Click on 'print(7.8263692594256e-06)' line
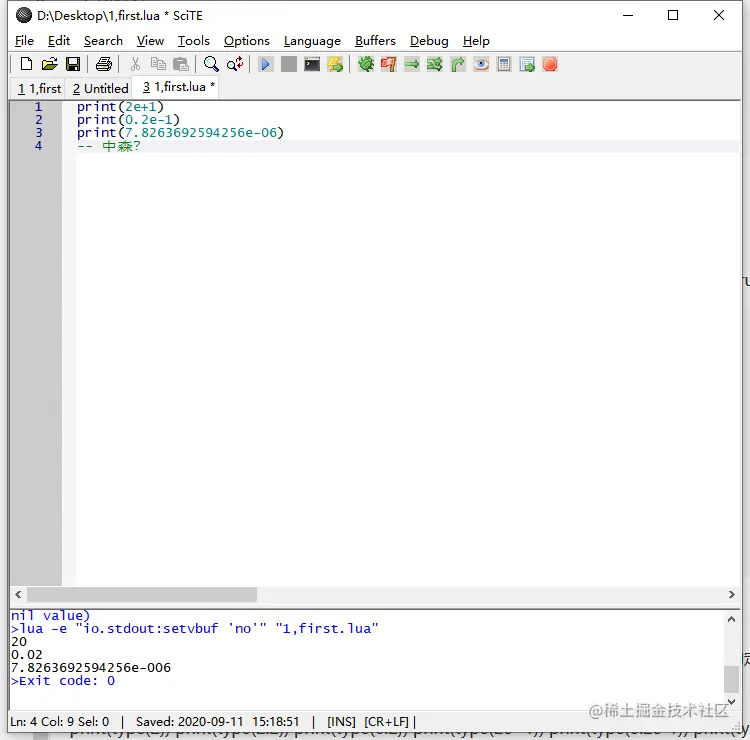Image resolution: width=750 pixels, height=740 pixels. pyautogui.click(x=180, y=133)
